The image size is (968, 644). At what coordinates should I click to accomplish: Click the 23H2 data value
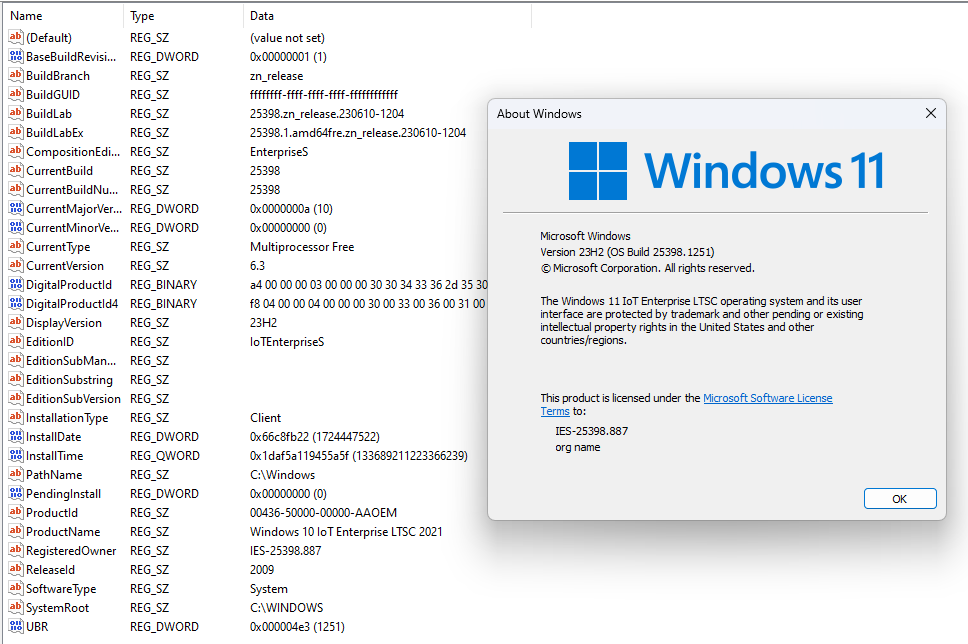264,323
